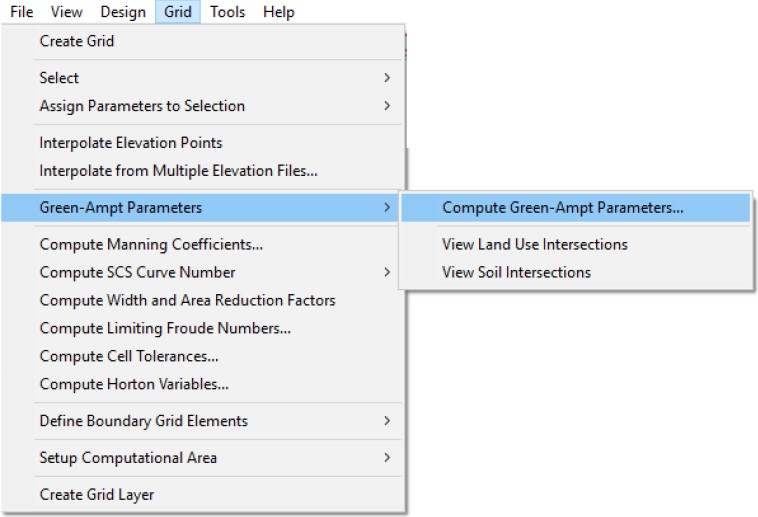Open the View menu
The width and height of the screenshot is (758, 517).
(x=66, y=12)
